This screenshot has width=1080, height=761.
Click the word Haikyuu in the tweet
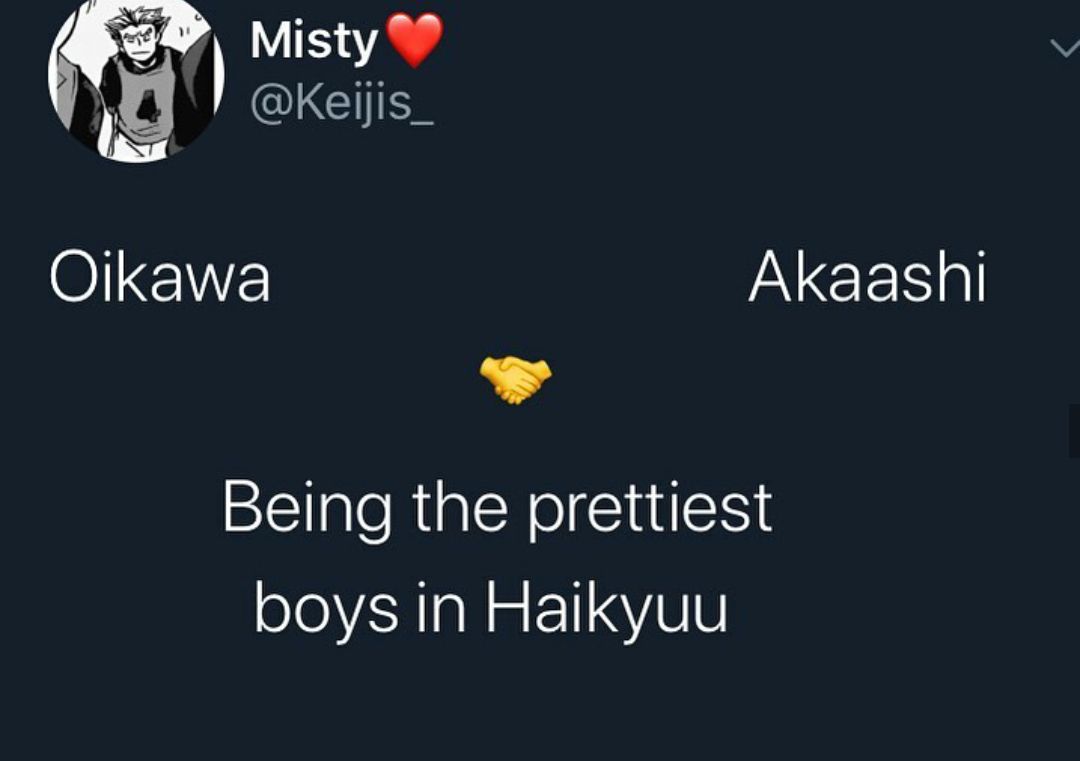(x=607, y=609)
